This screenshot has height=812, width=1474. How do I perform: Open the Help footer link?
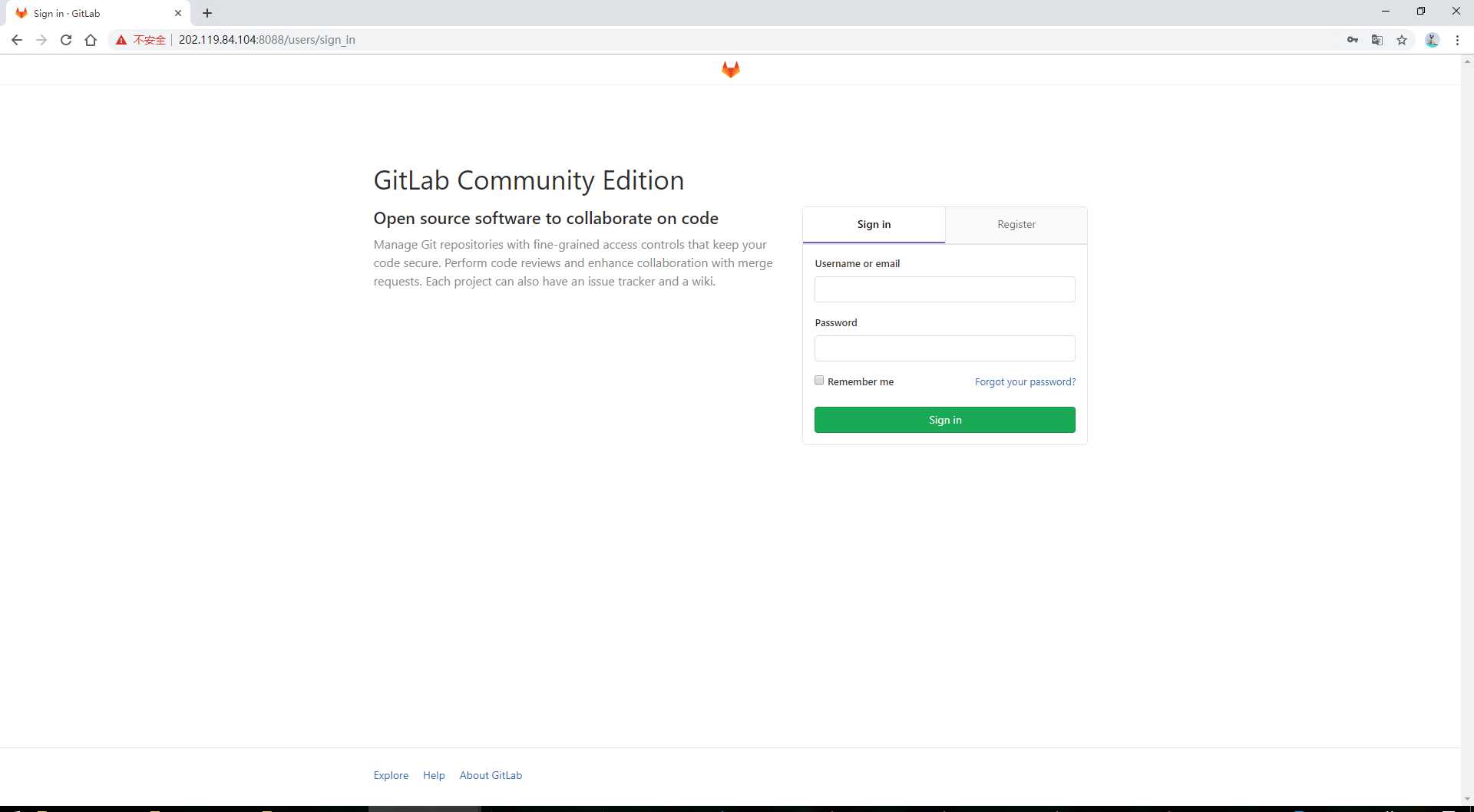pyautogui.click(x=434, y=775)
